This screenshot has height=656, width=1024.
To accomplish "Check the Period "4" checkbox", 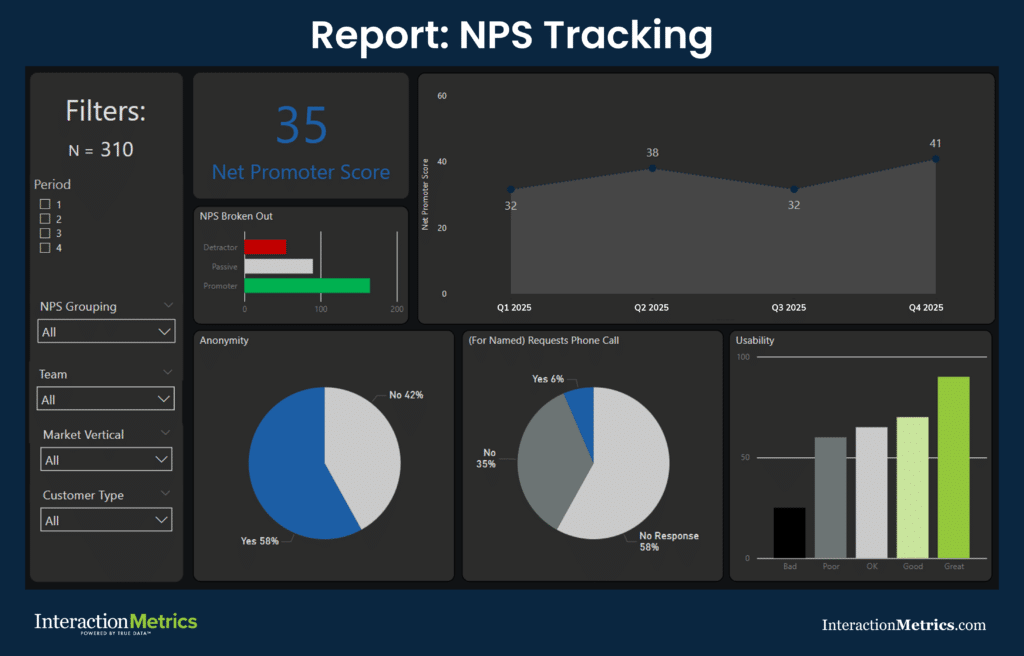I will [x=44, y=247].
